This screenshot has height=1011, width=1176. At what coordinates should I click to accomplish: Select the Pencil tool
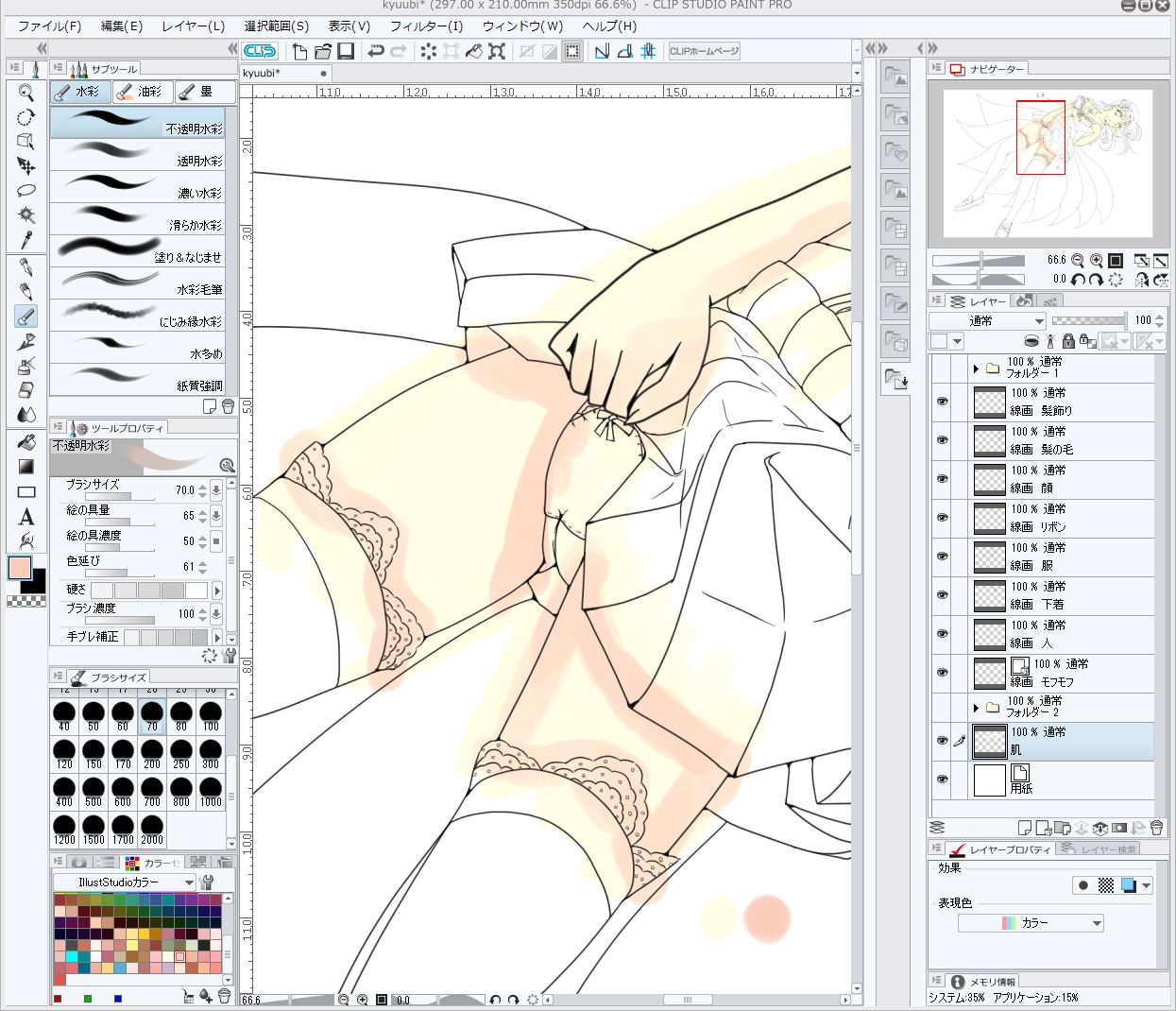pyautogui.click(x=26, y=292)
